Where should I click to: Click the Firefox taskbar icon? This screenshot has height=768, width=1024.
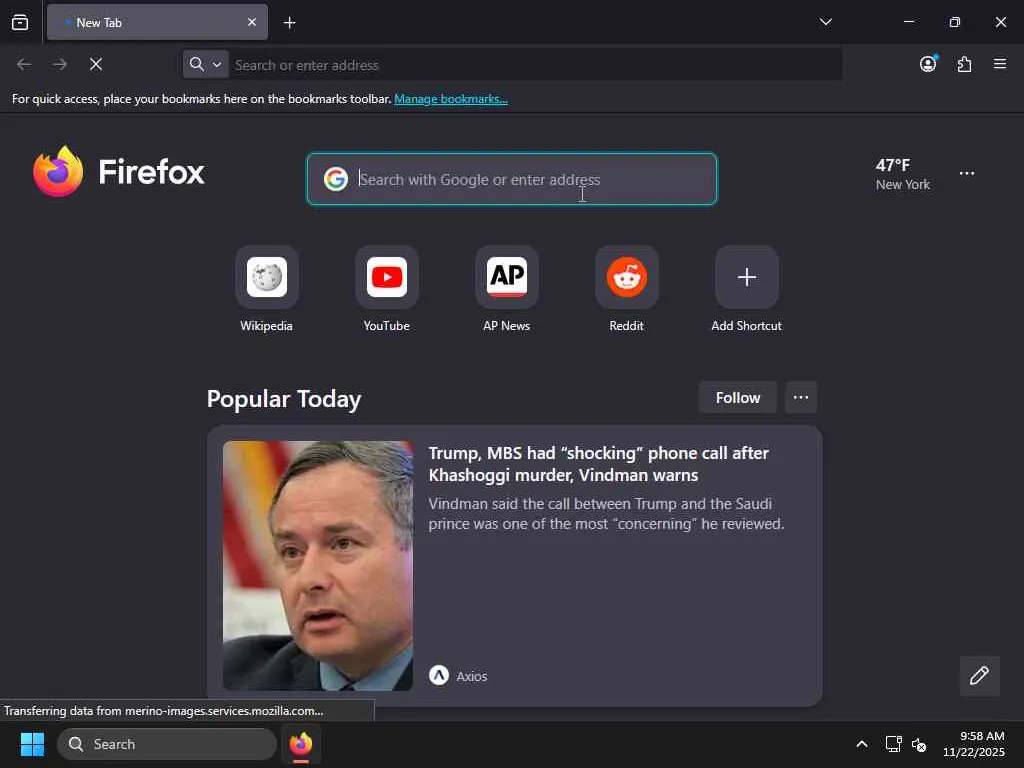click(300, 744)
